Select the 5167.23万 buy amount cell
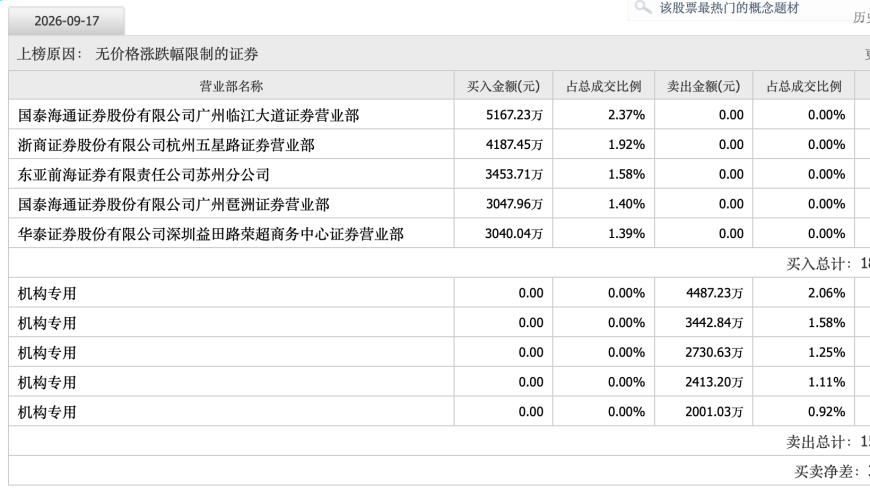Viewport: 870px width, 492px height. [x=503, y=115]
